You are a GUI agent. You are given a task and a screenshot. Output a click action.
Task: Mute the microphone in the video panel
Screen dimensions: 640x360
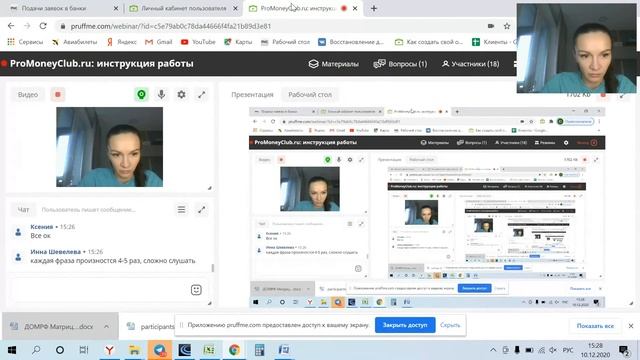pos(162,95)
